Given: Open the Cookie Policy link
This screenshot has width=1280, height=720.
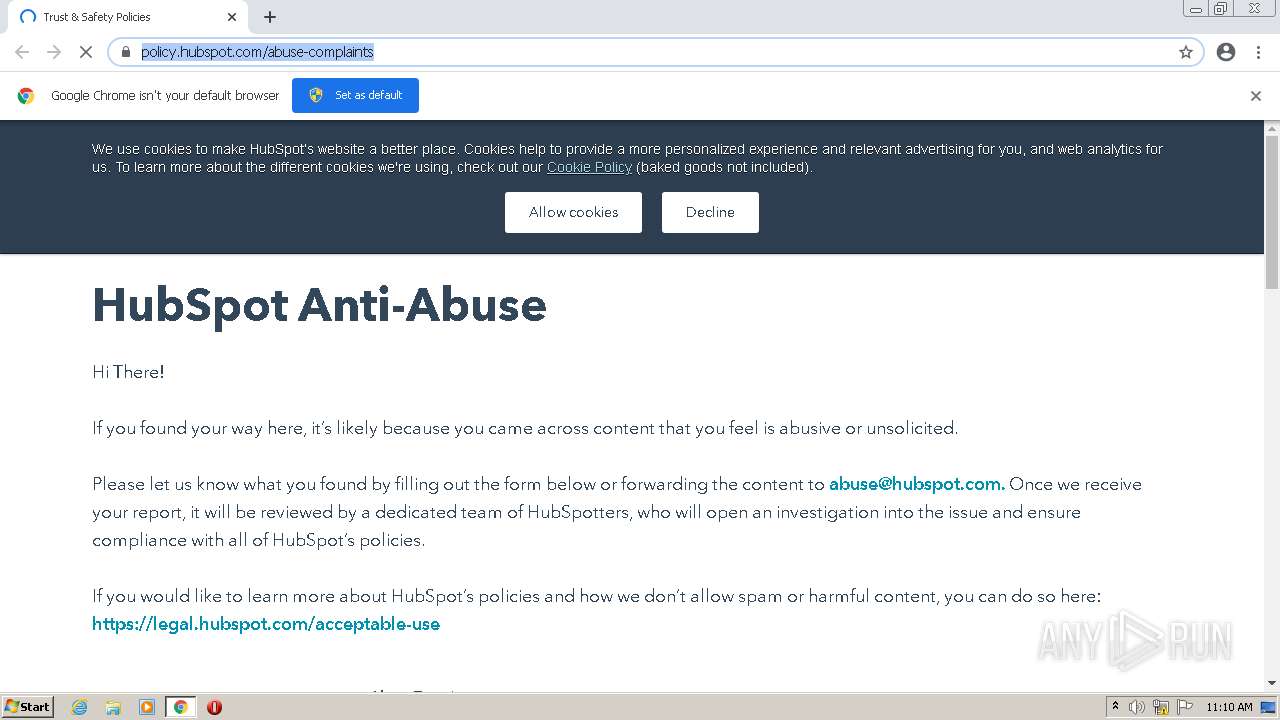Looking at the screenshot, I should coord(589,167).
